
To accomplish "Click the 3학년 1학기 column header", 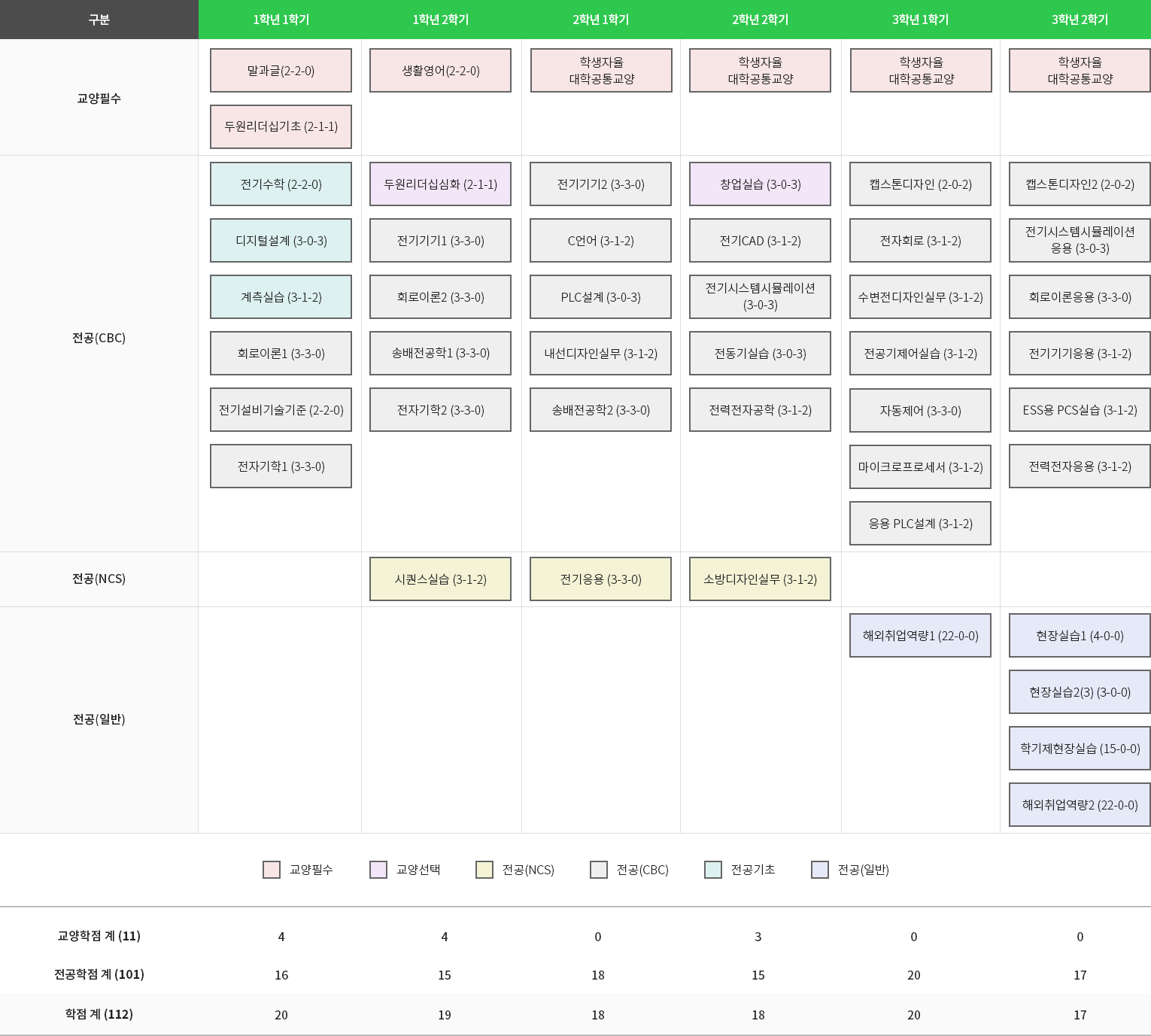I will click(920, 20).
